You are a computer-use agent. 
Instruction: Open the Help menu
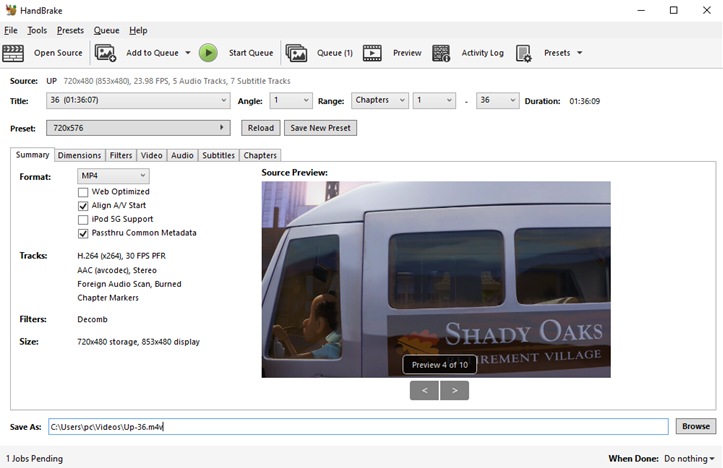pyautogui.click(x=138, y=30)
